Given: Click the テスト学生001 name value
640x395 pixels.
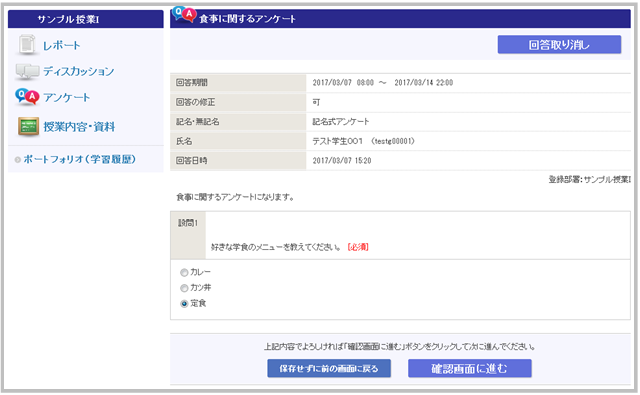Looking at the screenshot, I should pos(363,141).
